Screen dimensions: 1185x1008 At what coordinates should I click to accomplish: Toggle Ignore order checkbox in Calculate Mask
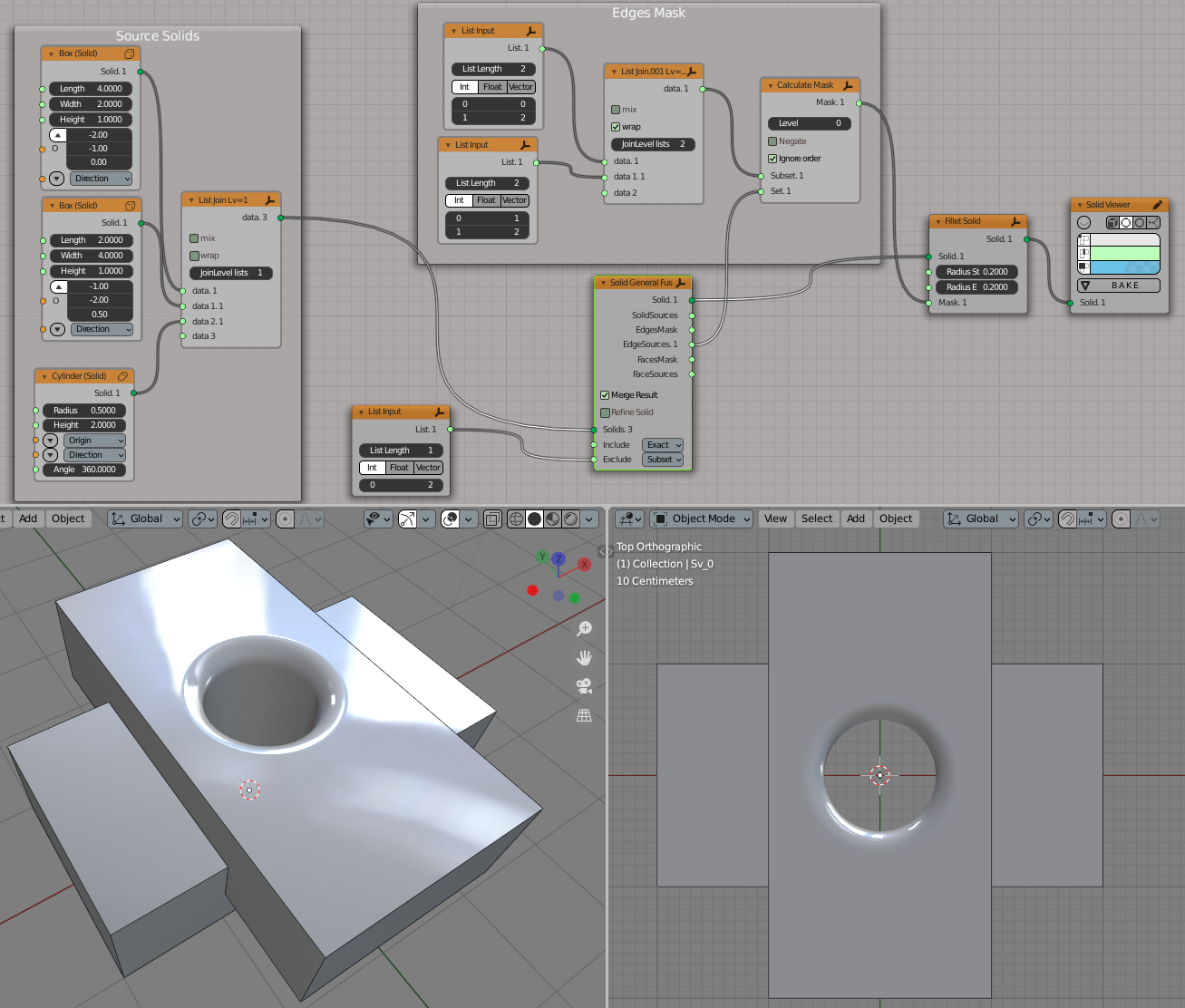772,159
